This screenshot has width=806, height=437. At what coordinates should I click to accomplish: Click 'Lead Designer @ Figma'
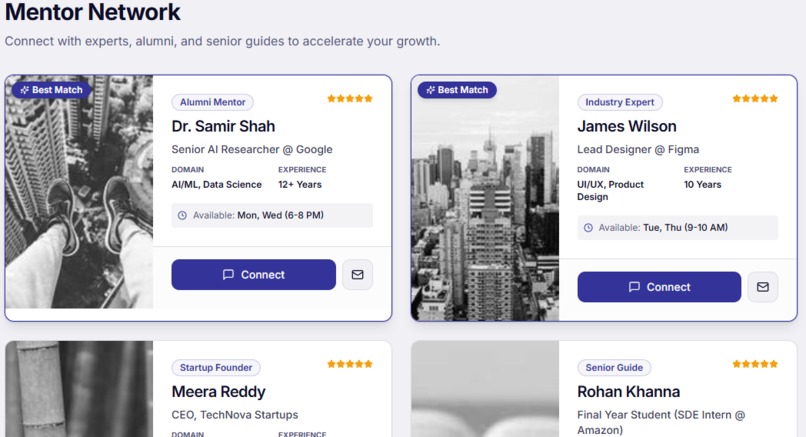point(638,150)
